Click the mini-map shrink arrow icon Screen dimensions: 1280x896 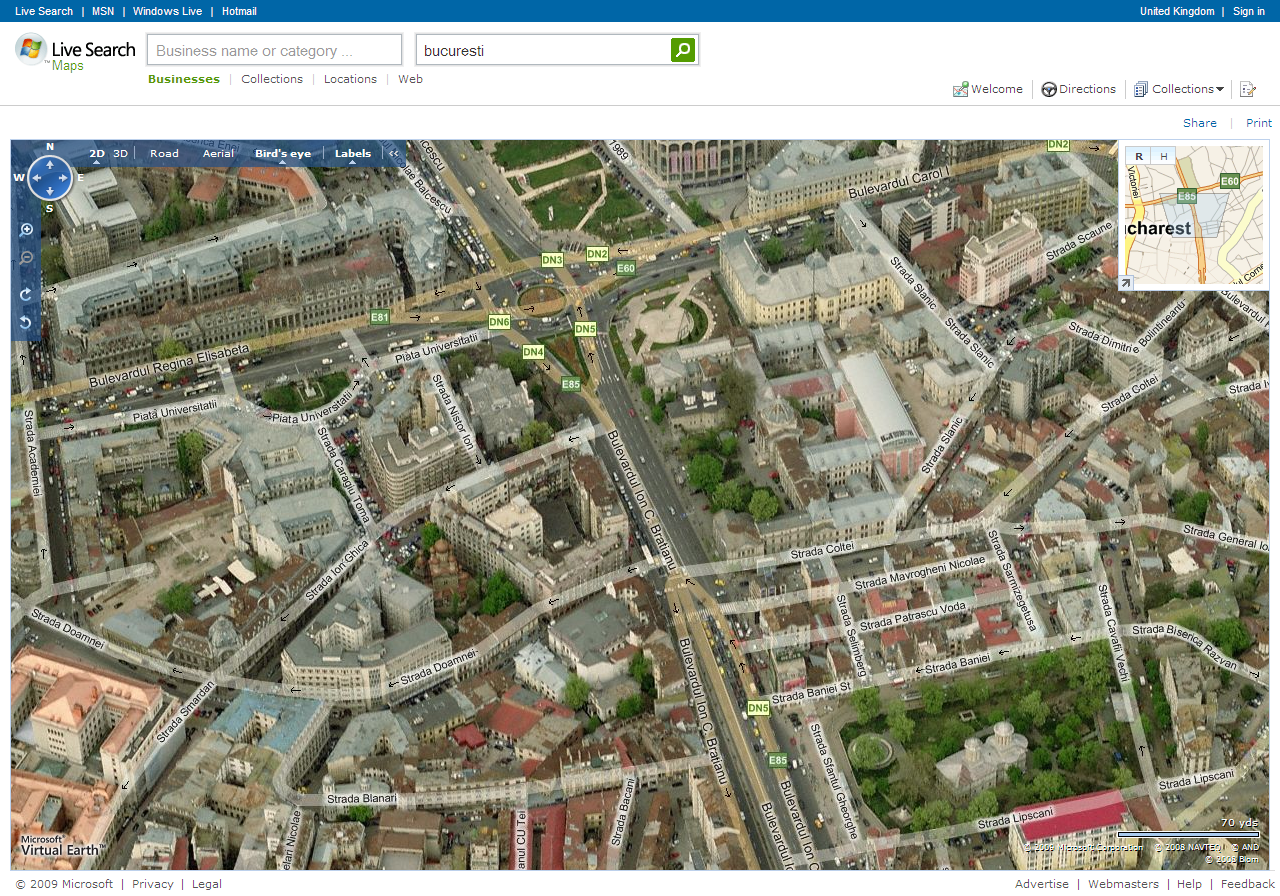point(1125,283)
